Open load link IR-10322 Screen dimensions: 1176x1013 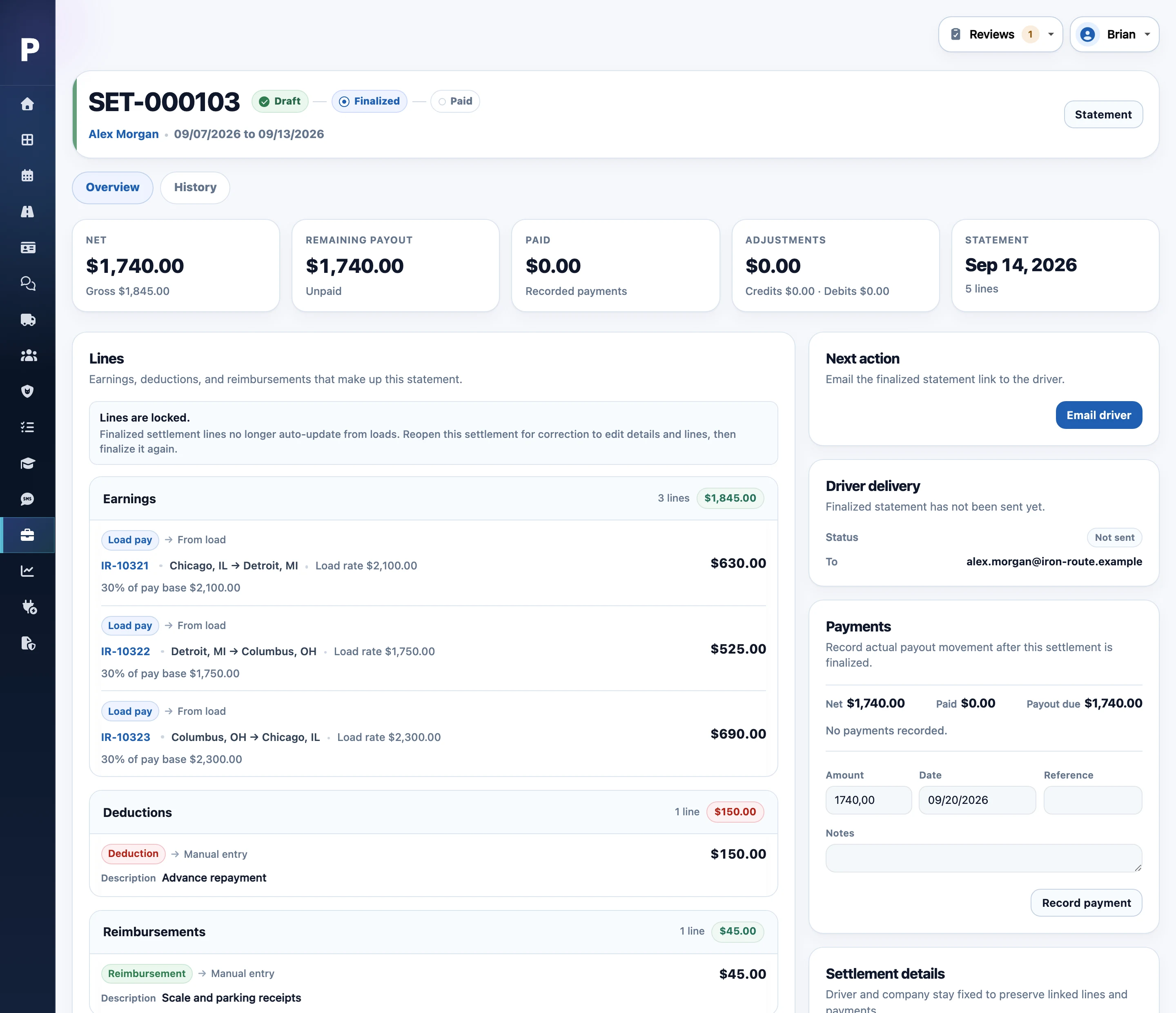coord(125,651)
